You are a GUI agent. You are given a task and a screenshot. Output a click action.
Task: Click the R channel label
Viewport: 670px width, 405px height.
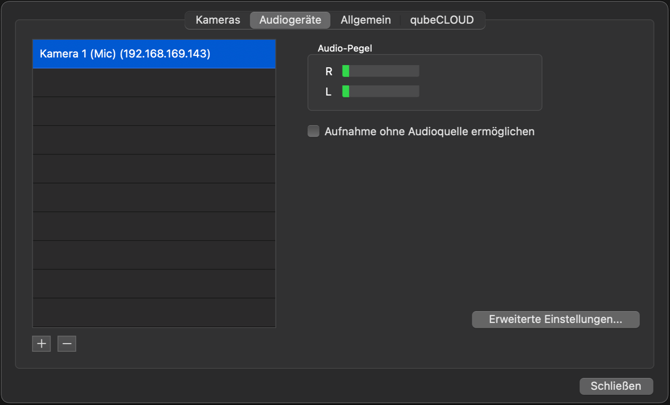click(x=329, y=71)
